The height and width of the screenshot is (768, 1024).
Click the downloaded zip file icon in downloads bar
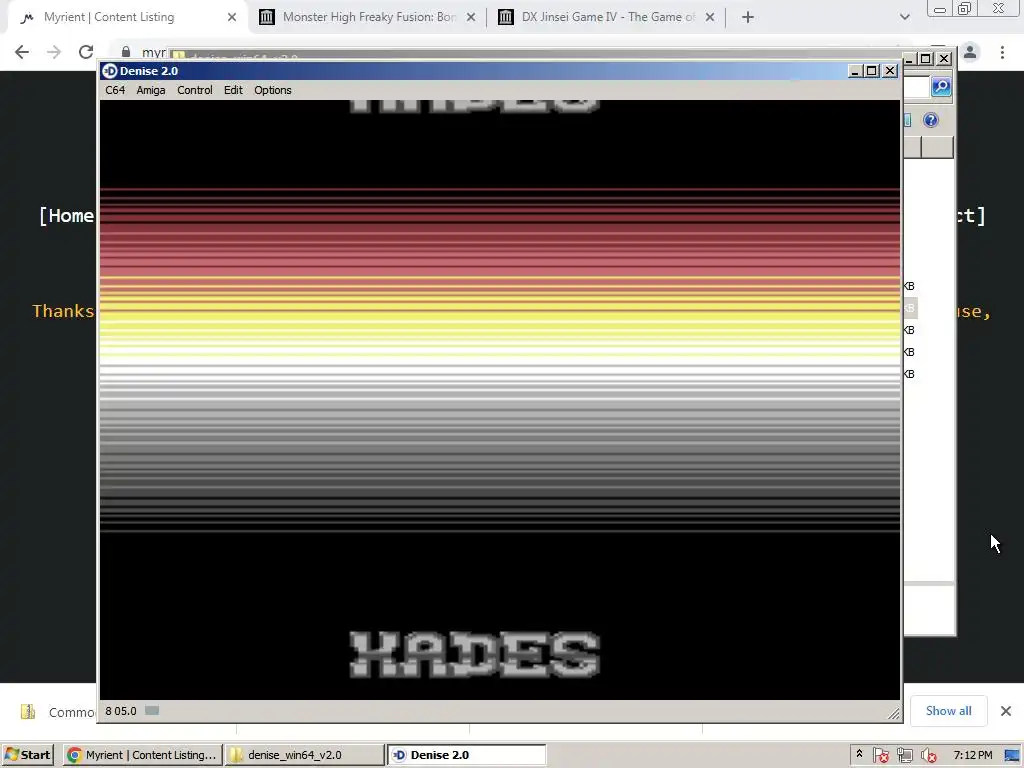(x=28, y=711)
